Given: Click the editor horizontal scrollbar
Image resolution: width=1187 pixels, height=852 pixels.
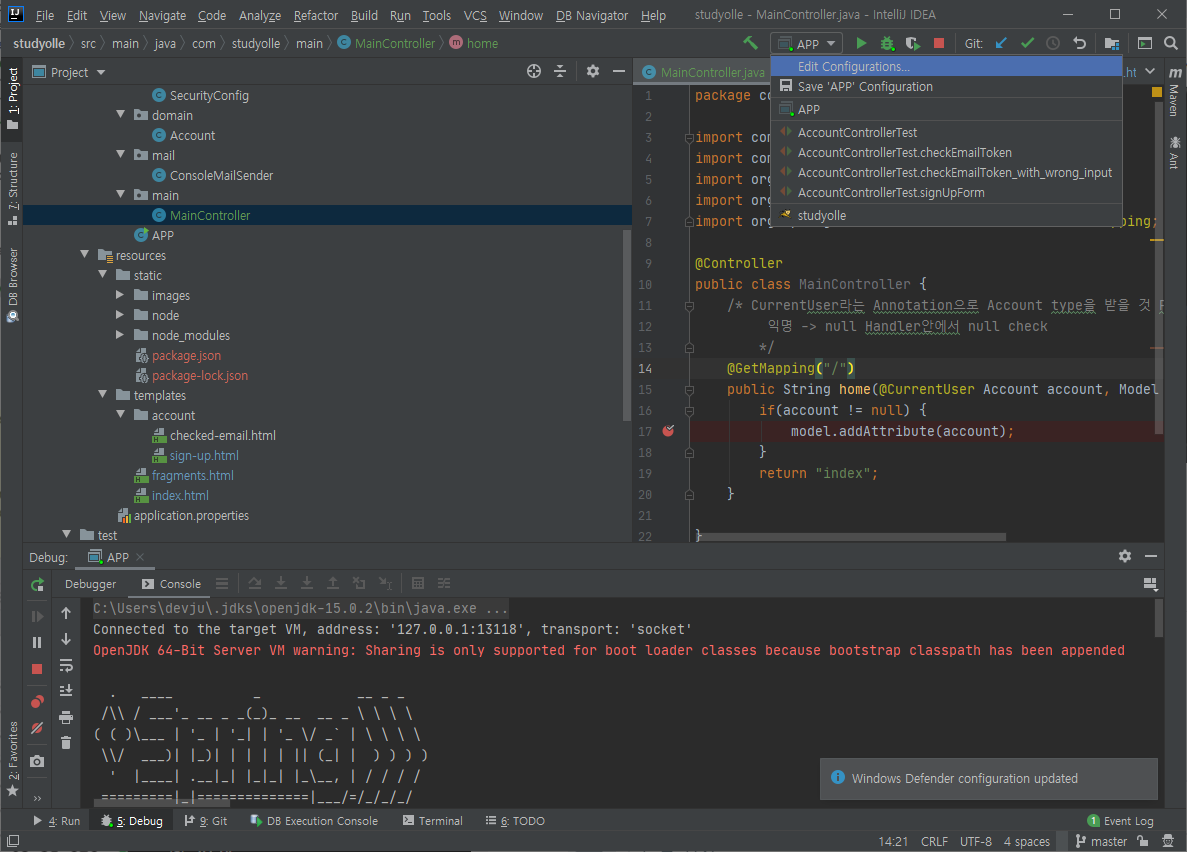Looking at the screenshot, I should coord(850,537).
